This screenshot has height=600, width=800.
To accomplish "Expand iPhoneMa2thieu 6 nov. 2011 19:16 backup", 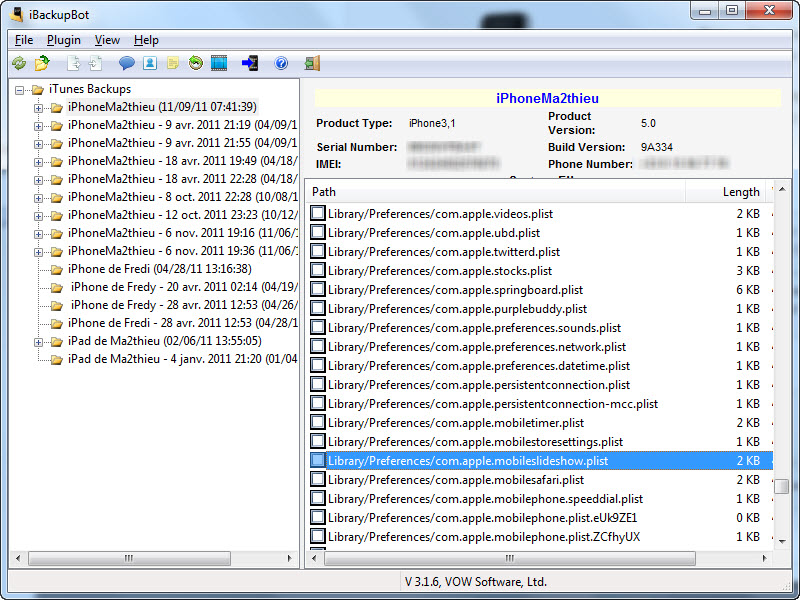I will (38, 234).
